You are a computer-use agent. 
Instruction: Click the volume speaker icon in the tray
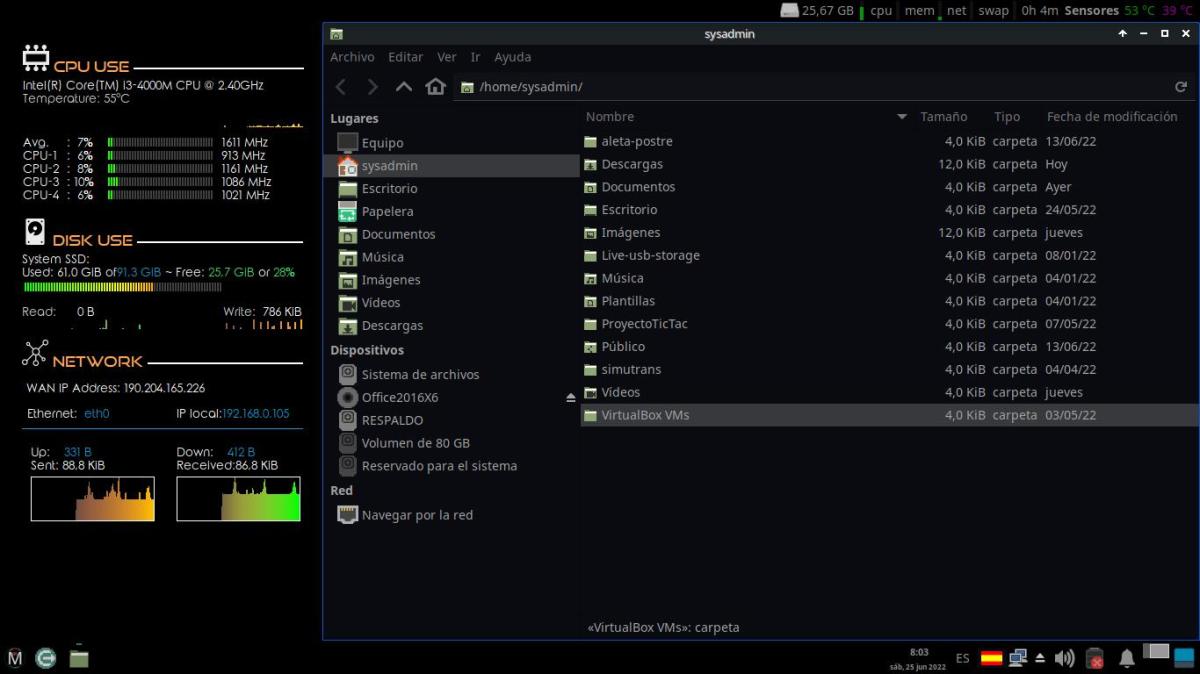click(1064, 658)
